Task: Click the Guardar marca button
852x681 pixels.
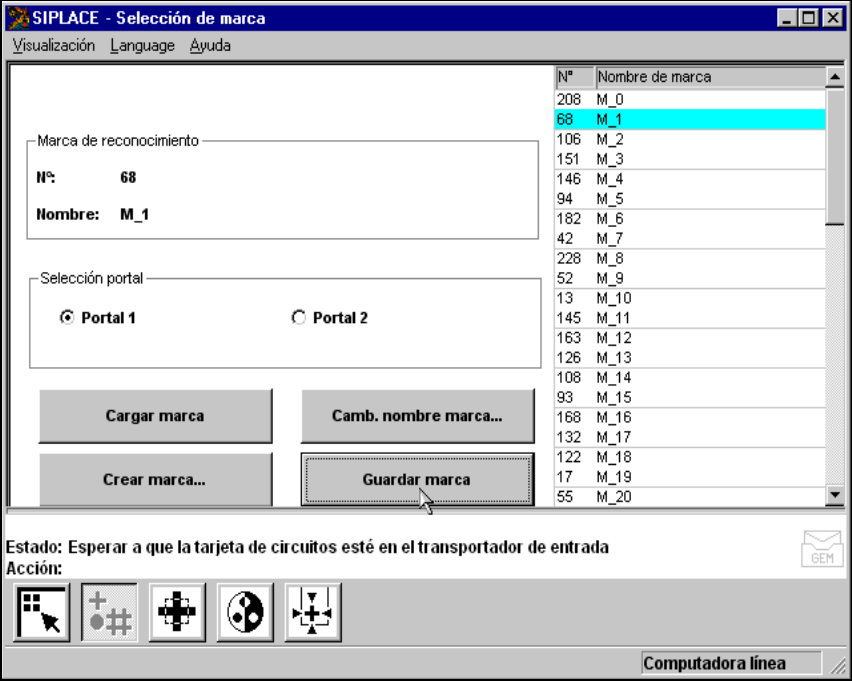Action: click(417, 479)
